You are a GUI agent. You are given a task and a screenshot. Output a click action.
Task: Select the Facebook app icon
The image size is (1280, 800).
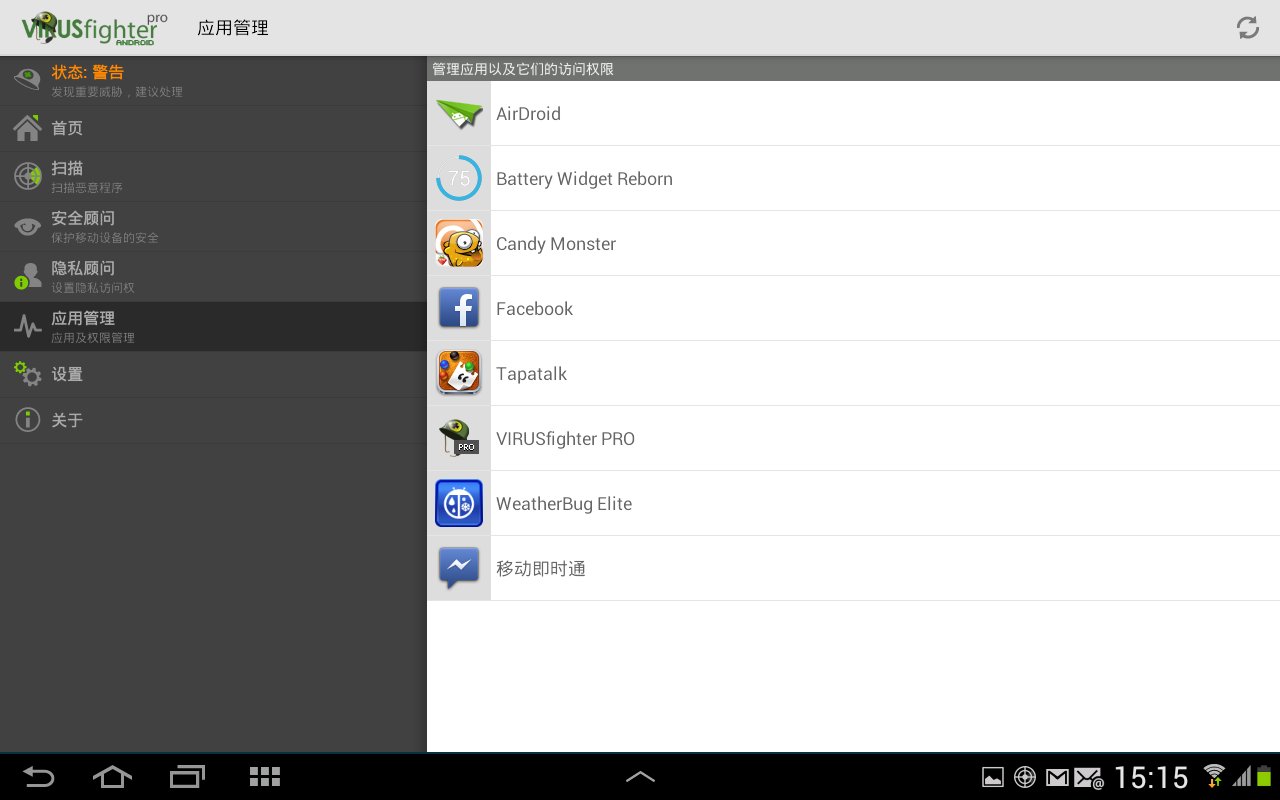(x=459, y=308)
